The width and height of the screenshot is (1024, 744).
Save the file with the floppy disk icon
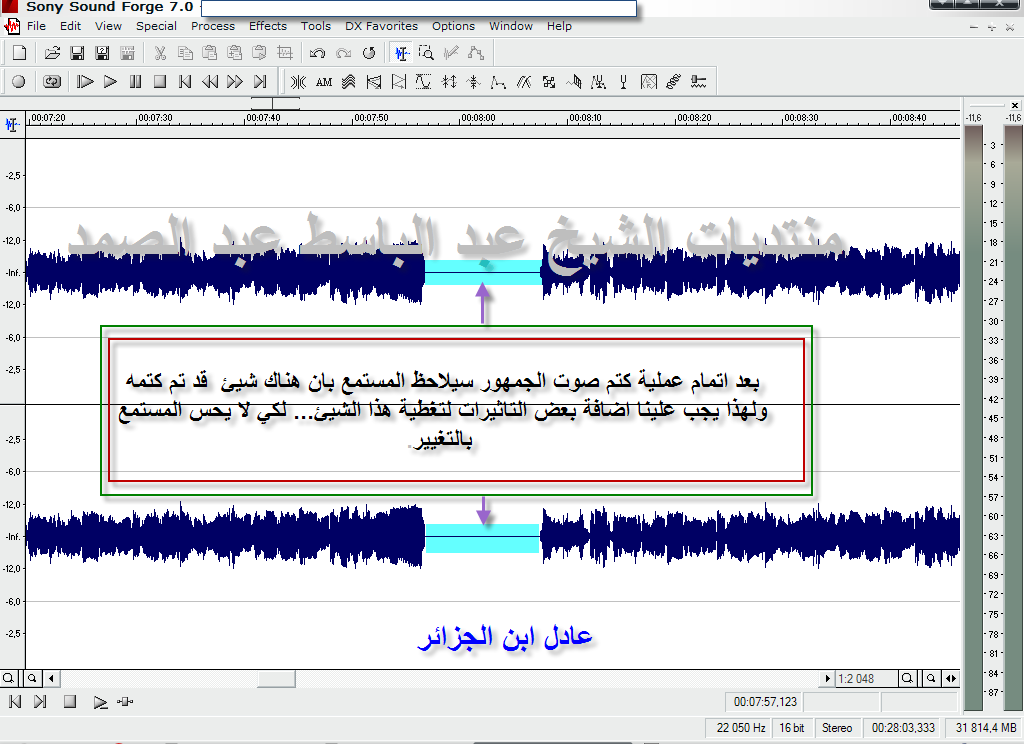pos(77,53)
